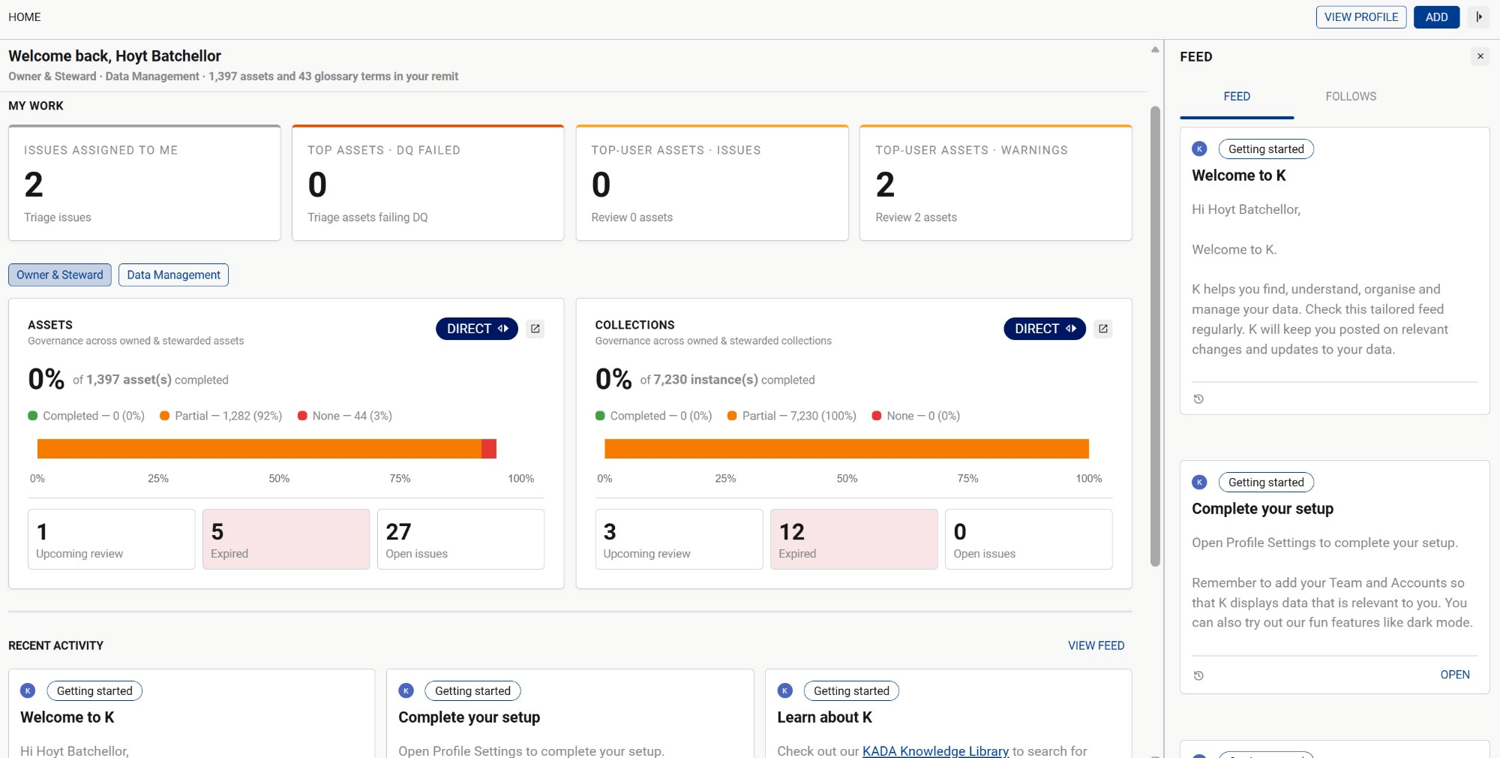Open external link icon in Assets card
This screenshot has height=758, width=1500.
pyautogui.click(x=535, y=329)
